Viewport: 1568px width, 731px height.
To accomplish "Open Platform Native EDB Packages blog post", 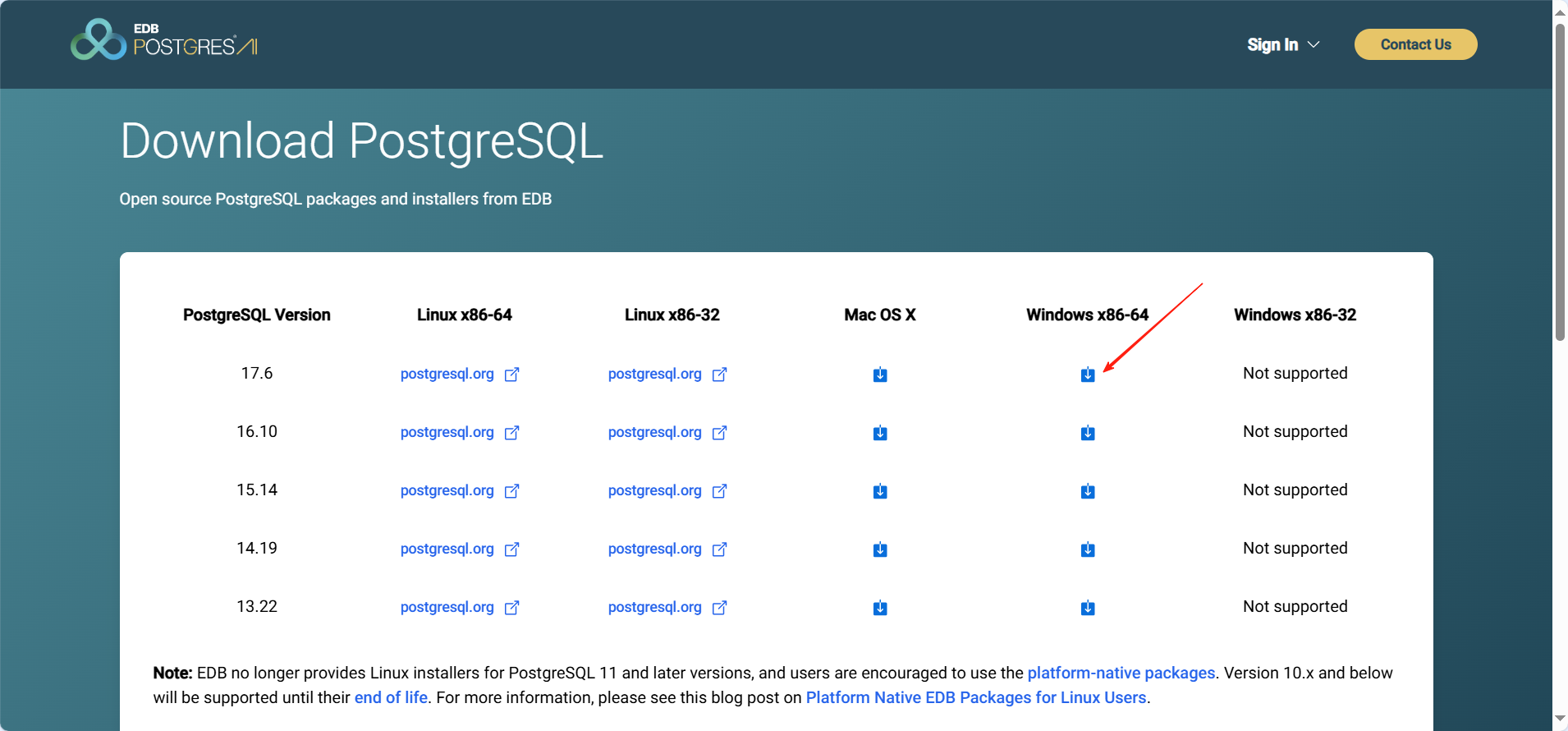I will coord(975,697).
